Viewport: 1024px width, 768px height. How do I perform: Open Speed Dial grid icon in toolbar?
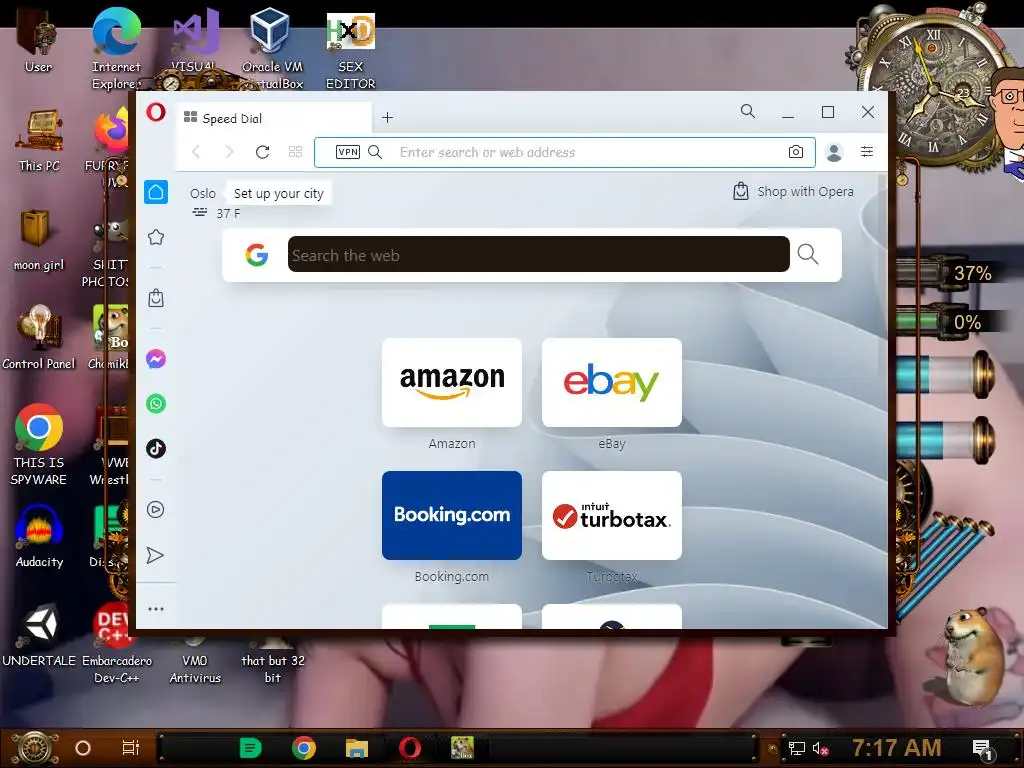click(x=295, y=152)
